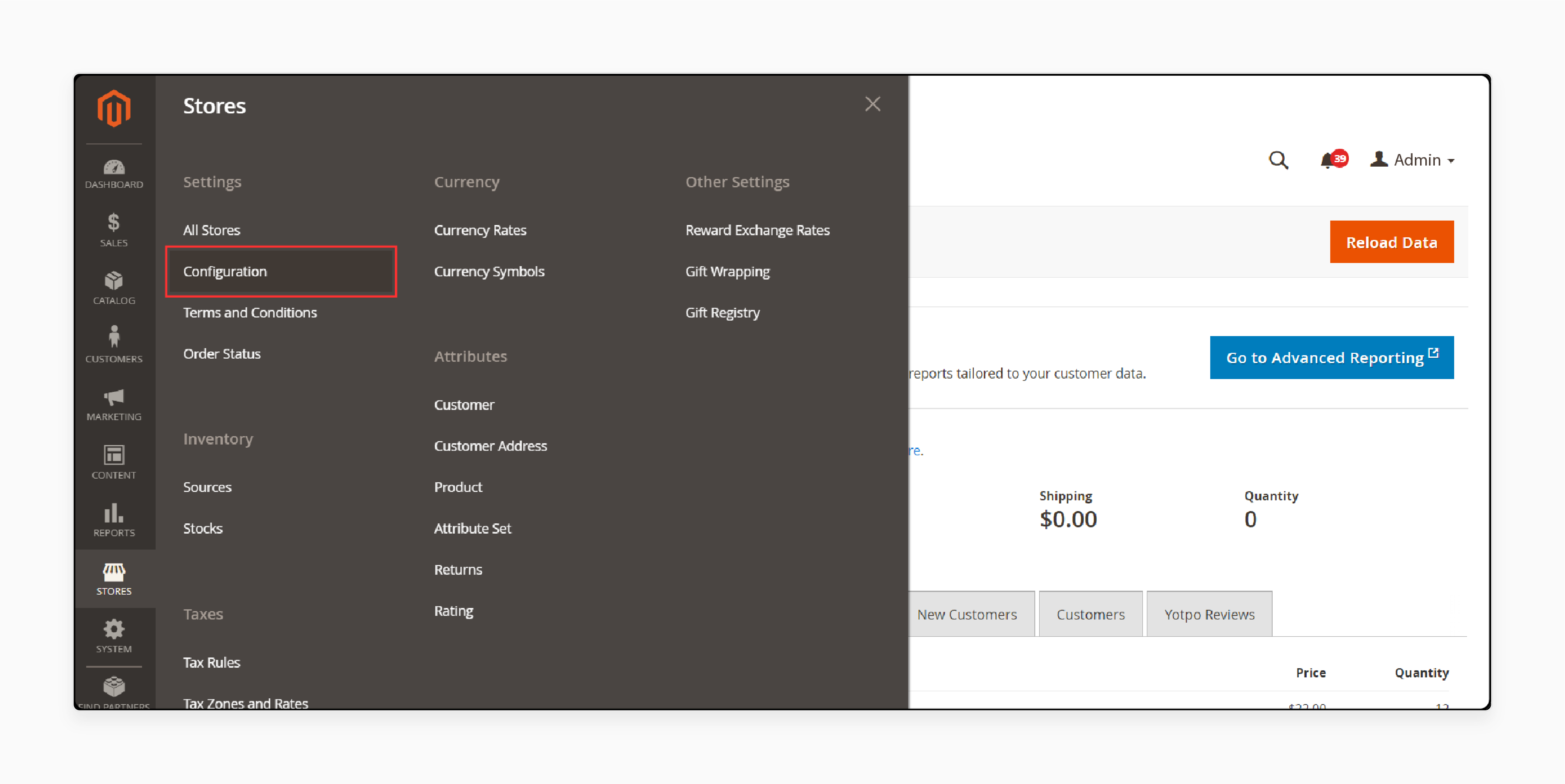
Task: Open Reward Exchange Rates
Action: 757,230
